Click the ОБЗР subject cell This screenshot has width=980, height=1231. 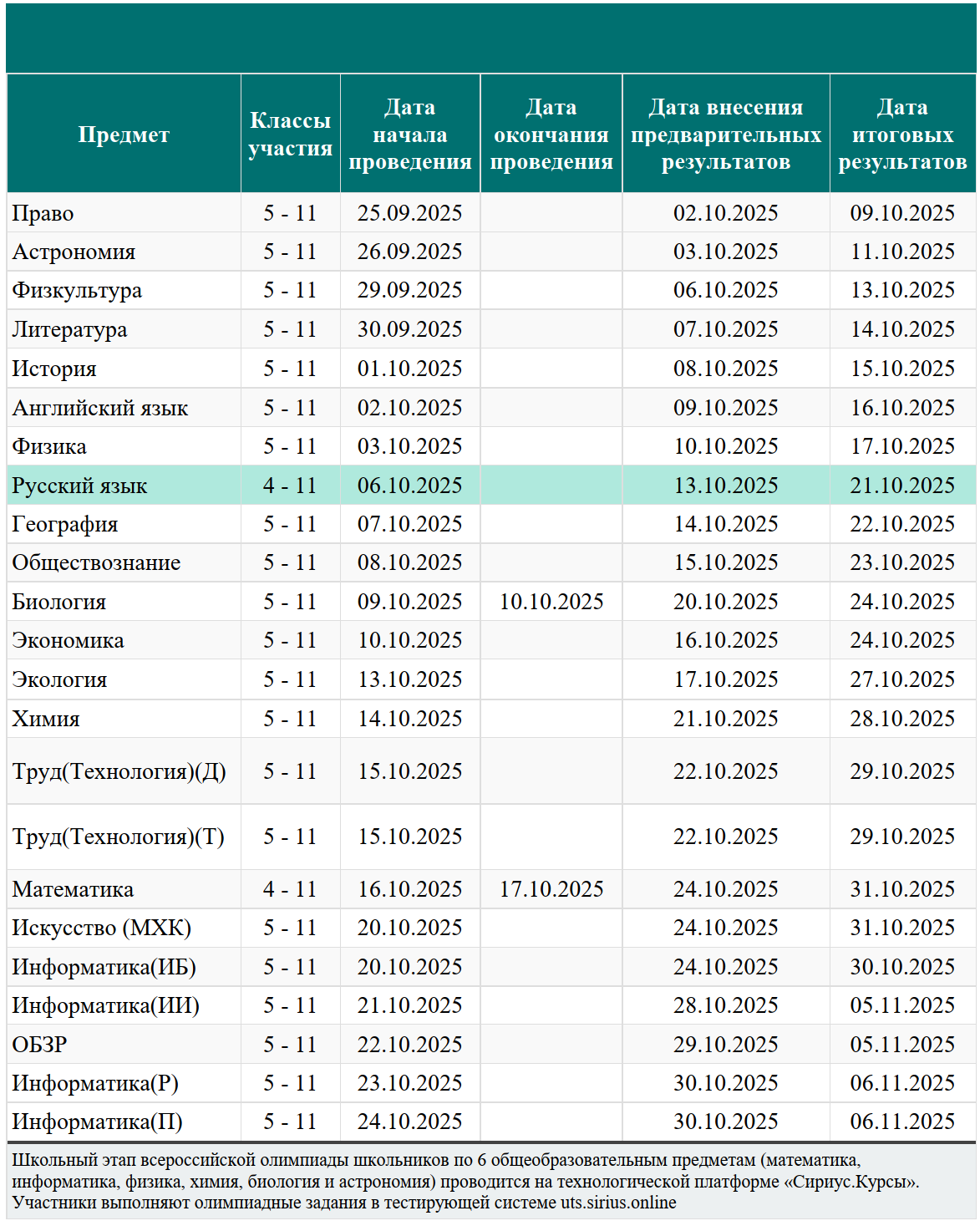click(124, 1045)
